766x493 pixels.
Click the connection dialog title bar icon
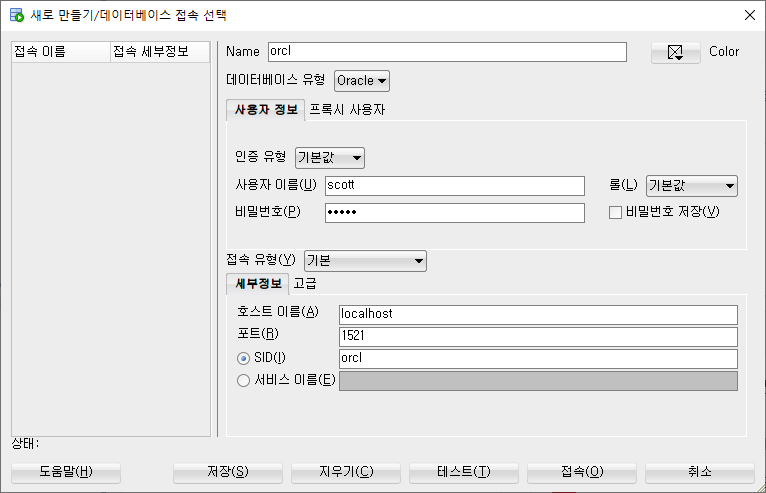pyautogui.click(x=17, y=15)
